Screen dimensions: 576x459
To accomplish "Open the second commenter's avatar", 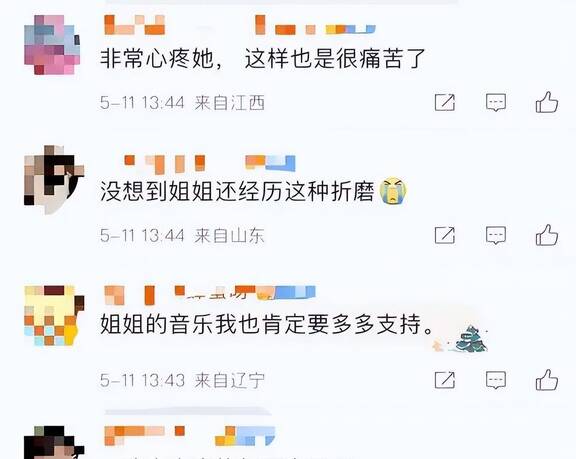I will tap(54, 180).
